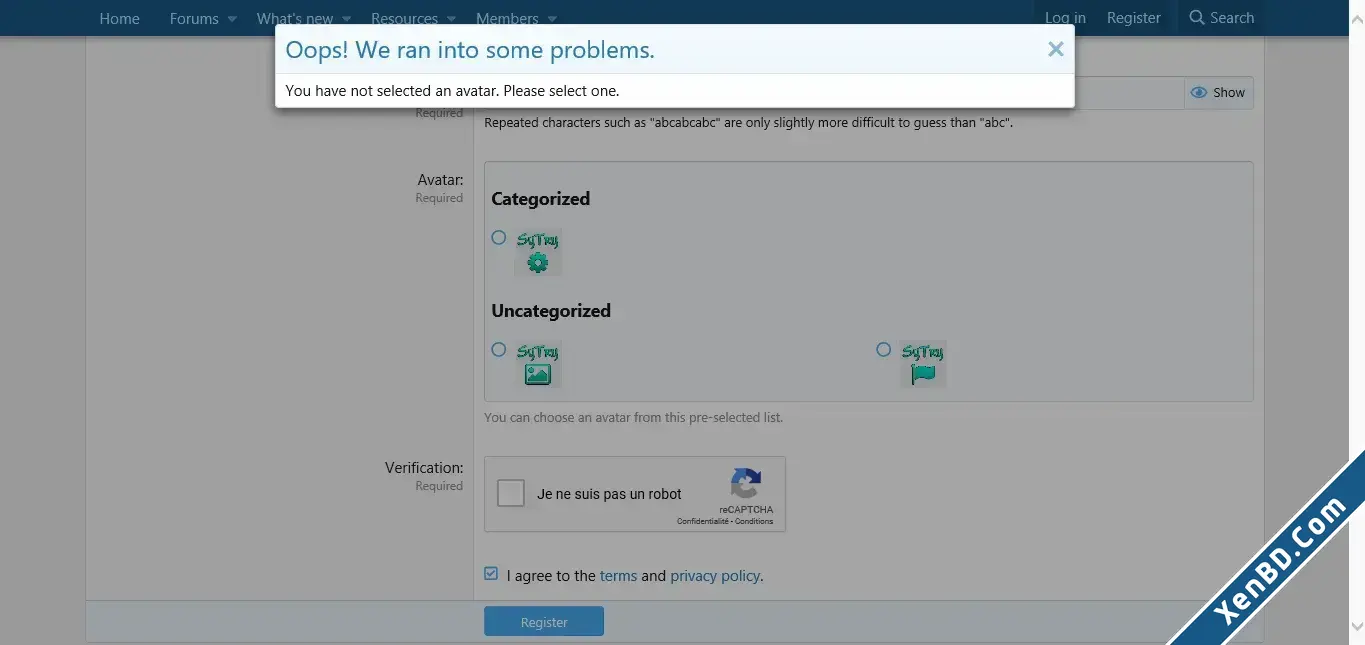Expand the Forums dropdown arrow

pyautogui.click(x=232, y=19)
